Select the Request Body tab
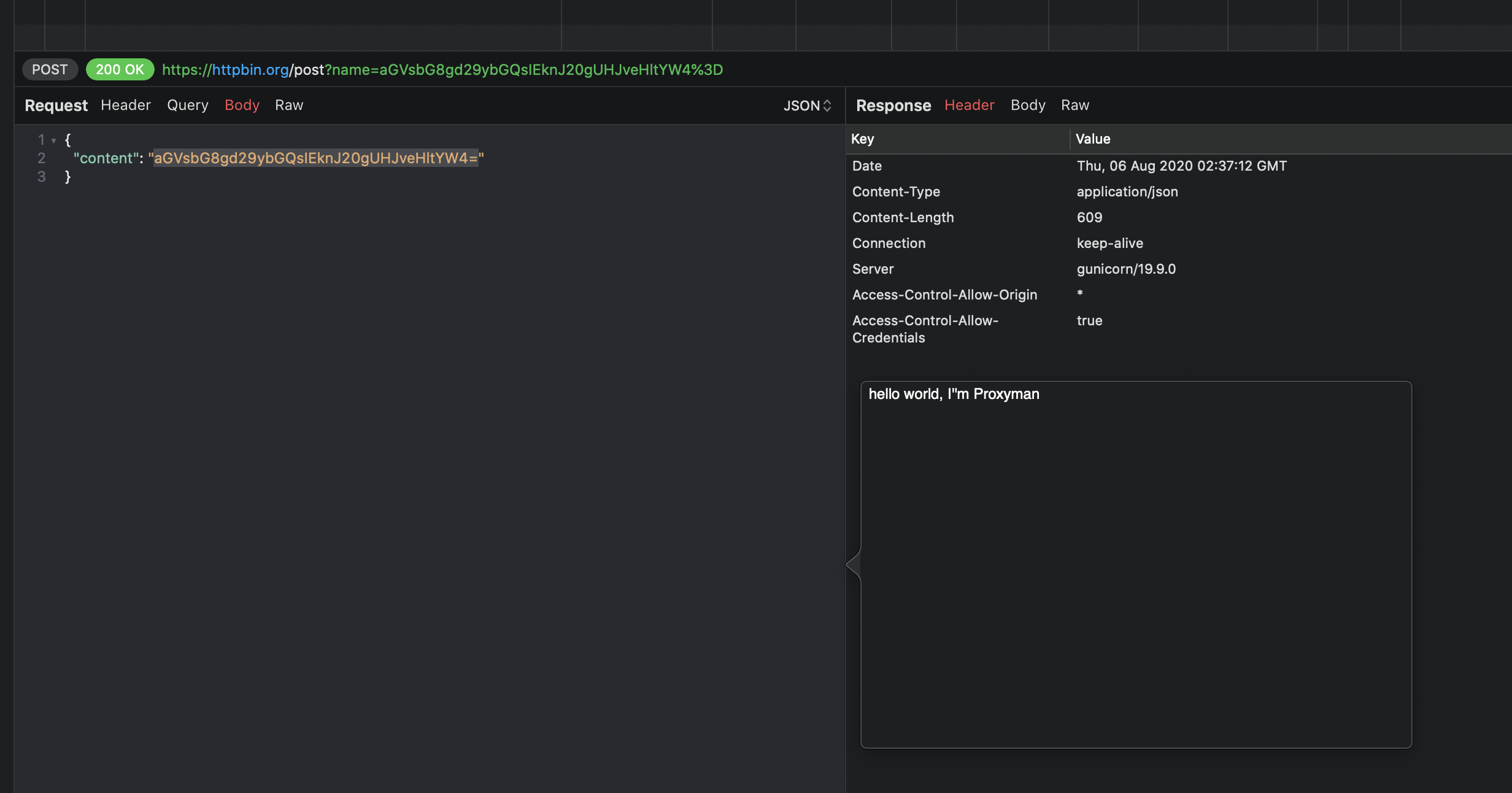Screen dimensions: 1512x793 (242, 105)
